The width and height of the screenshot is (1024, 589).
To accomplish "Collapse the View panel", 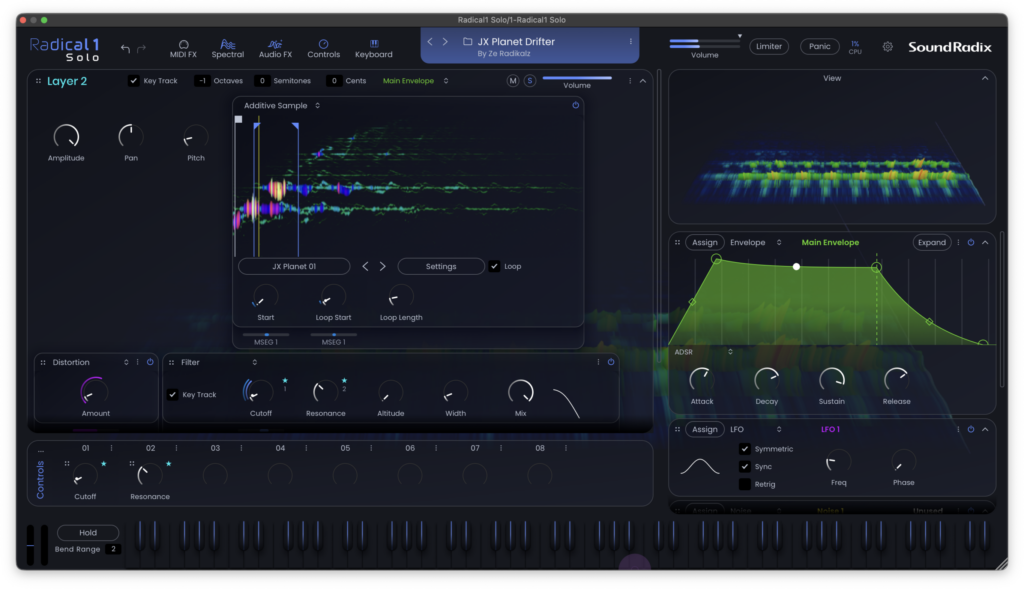I will (x=985, y=78).
